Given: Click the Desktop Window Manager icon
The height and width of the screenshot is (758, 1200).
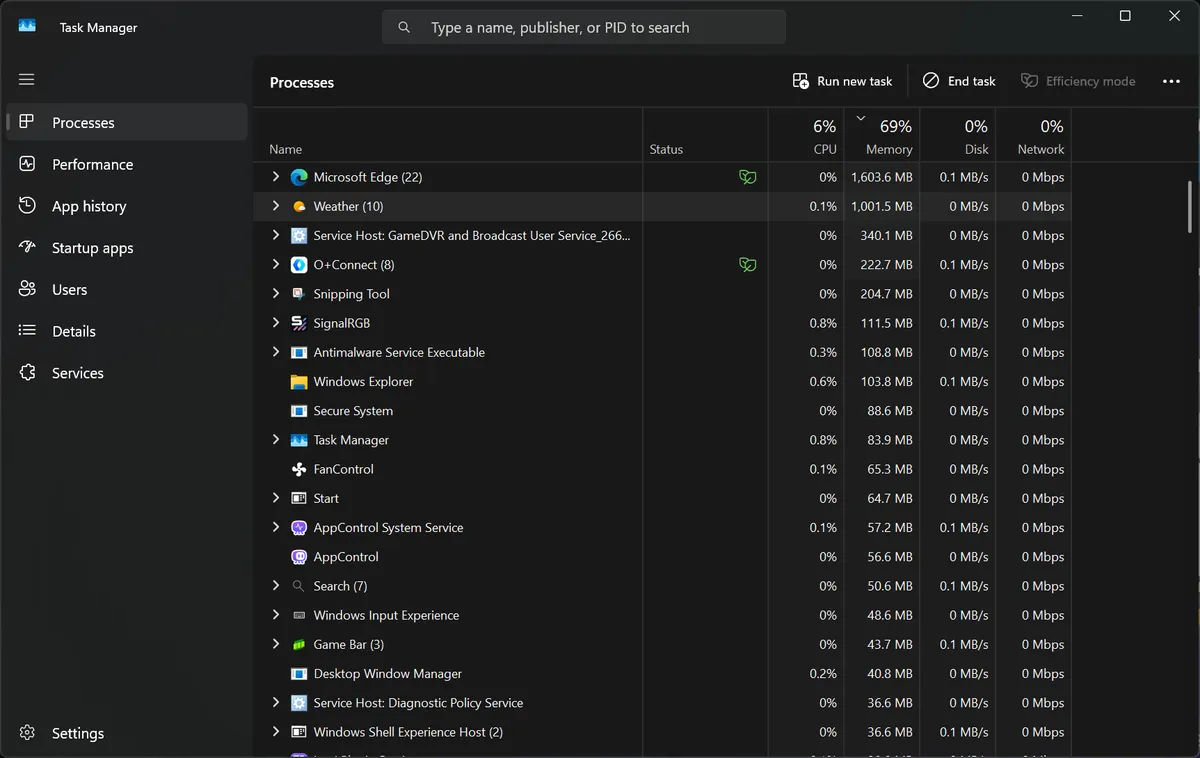Looking at the screenshot, I should point(298,673).
